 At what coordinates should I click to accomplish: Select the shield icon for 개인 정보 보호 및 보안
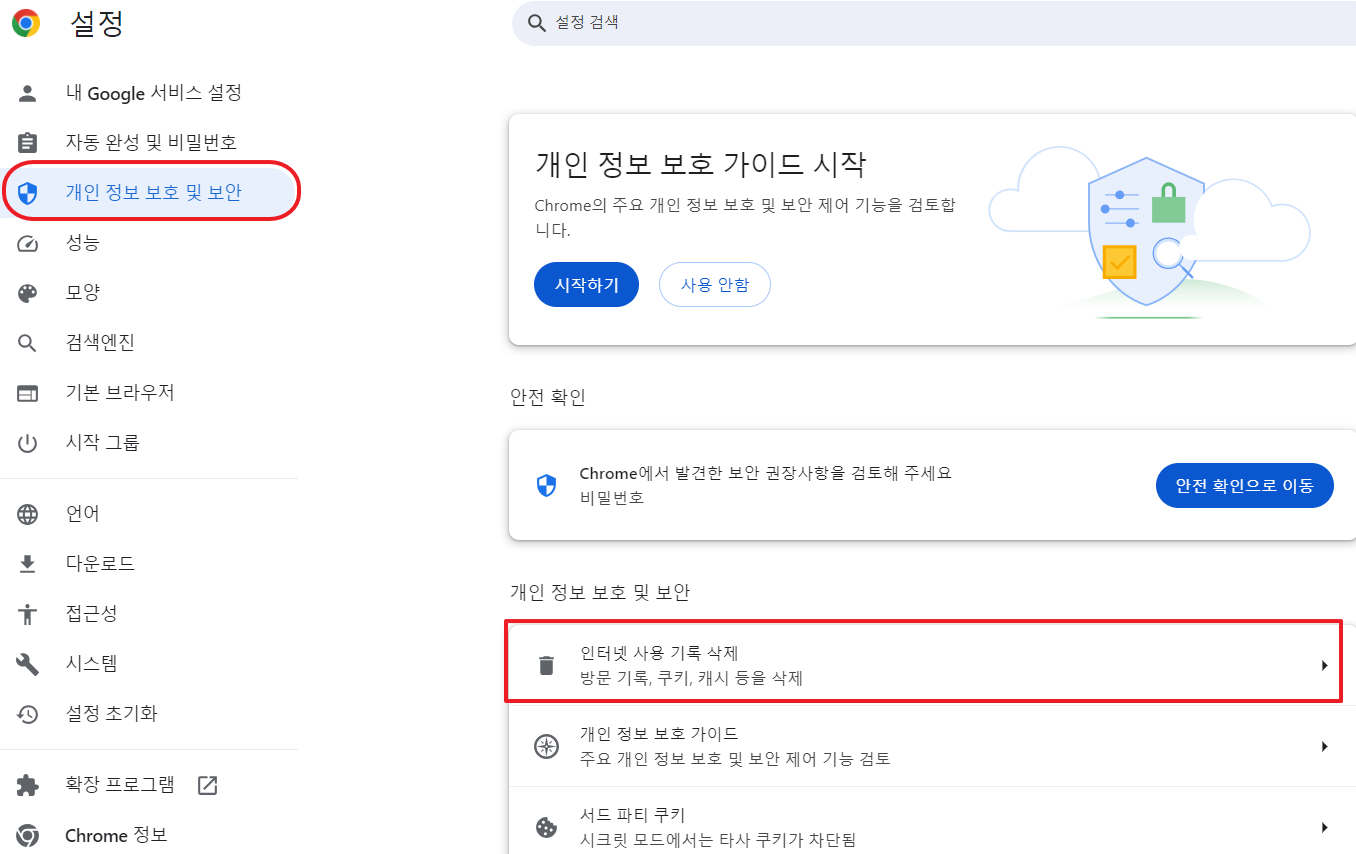[30, 192]
